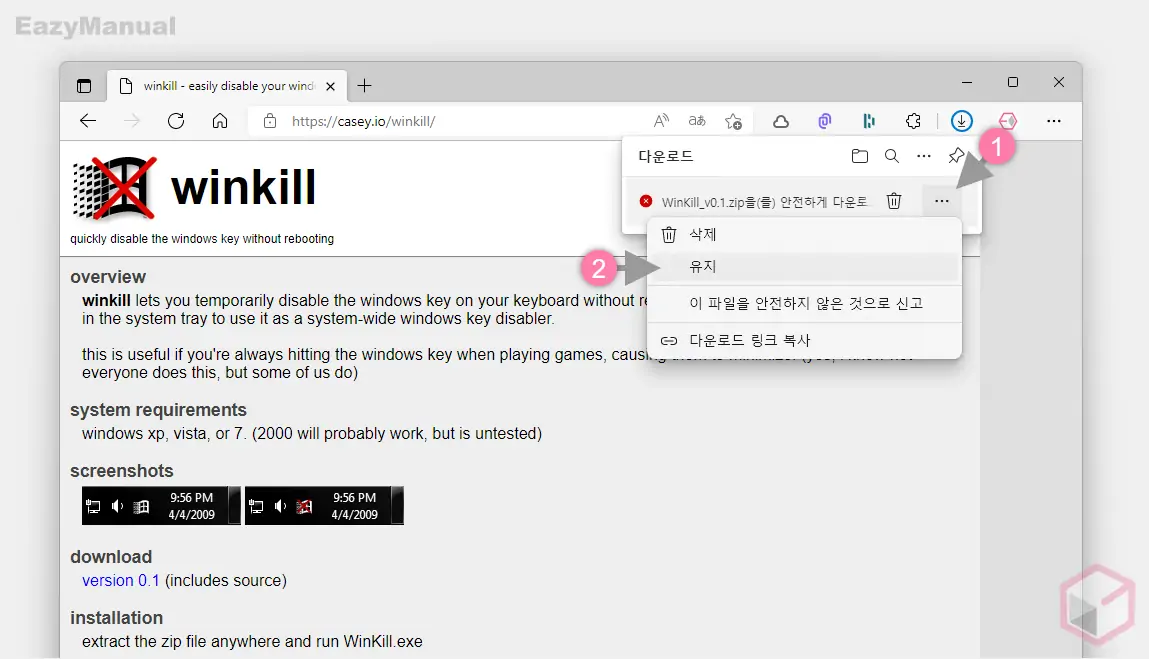Click the version 0.1 download link
This screenshot has height=659, width=1149.
point(121,580)
